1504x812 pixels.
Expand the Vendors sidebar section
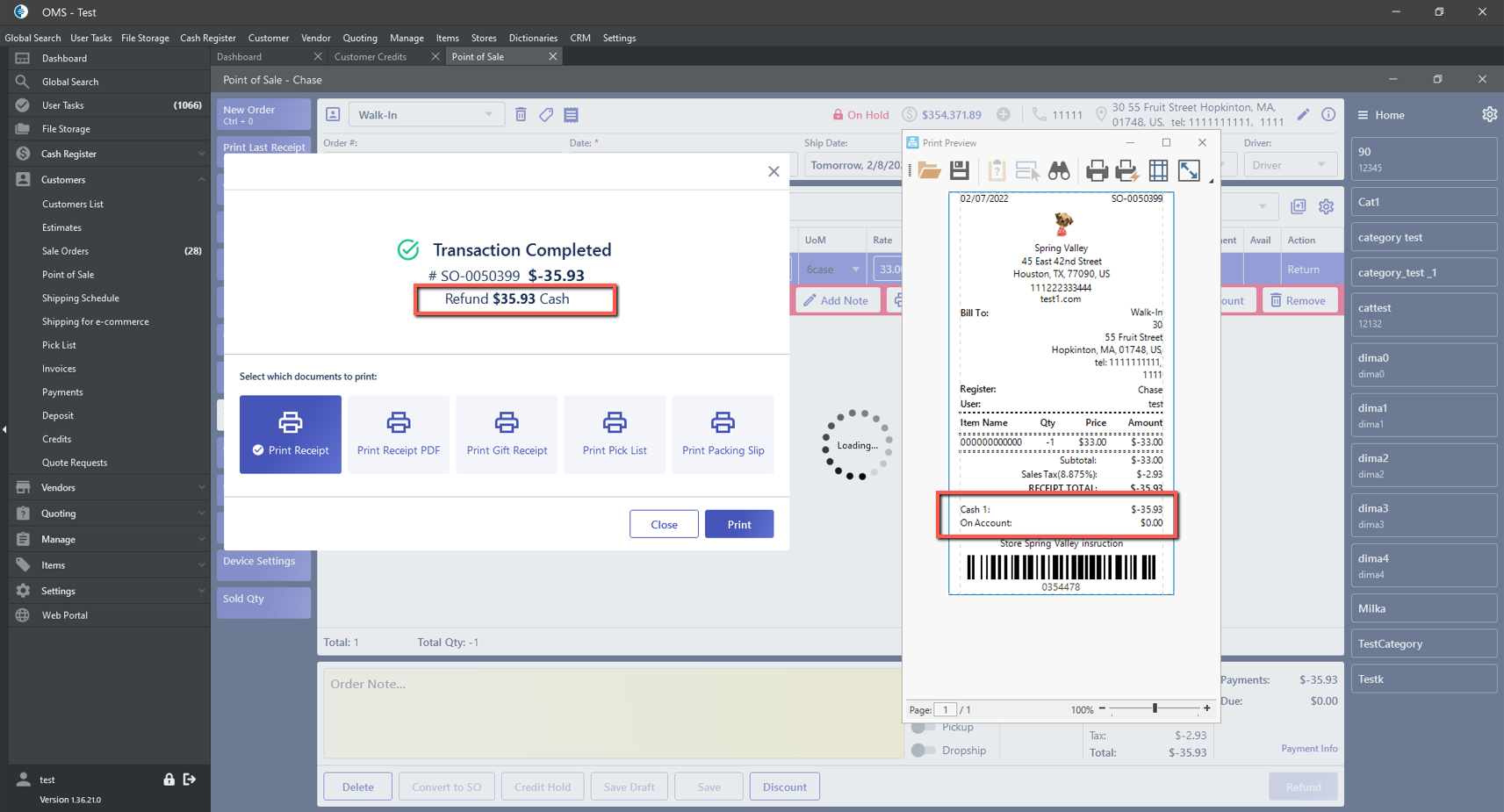[x=201, y=488]
